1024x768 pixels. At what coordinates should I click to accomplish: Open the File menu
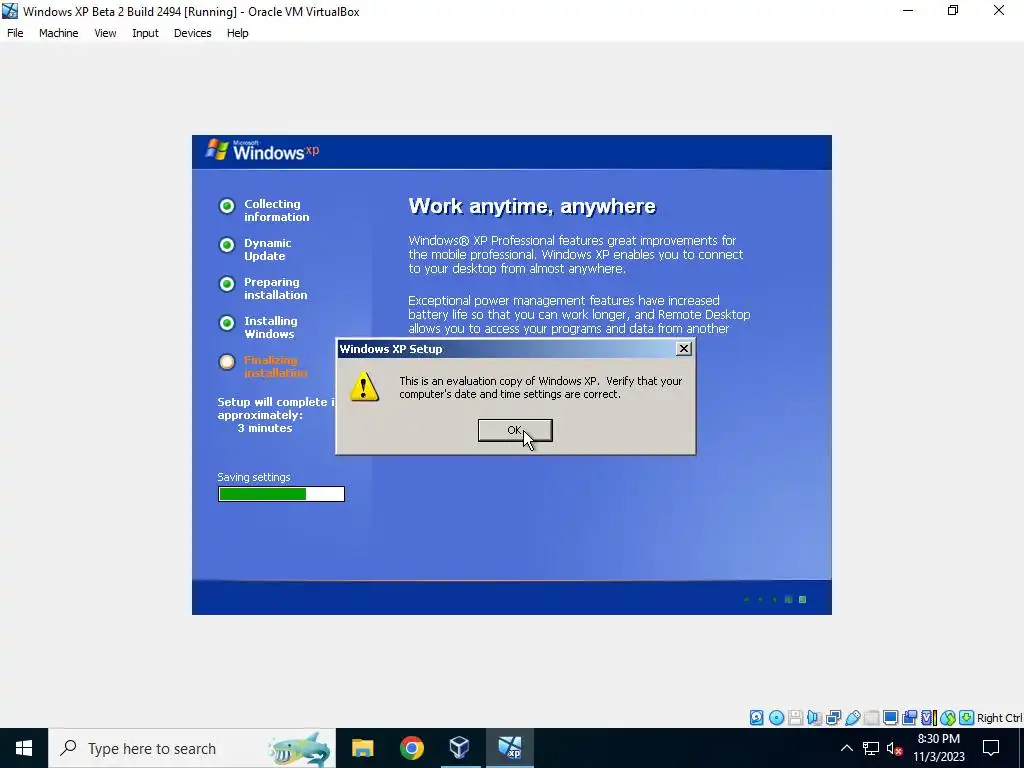15,33
